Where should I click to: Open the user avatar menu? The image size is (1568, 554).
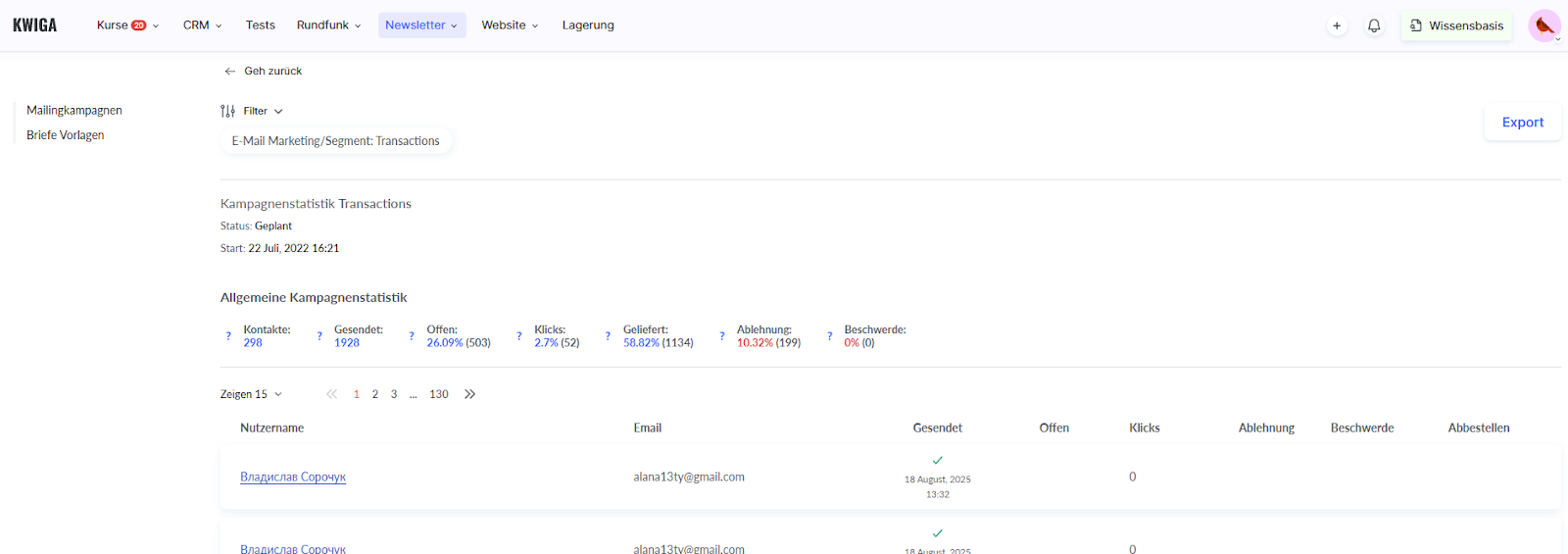(x=1544, y=25)
